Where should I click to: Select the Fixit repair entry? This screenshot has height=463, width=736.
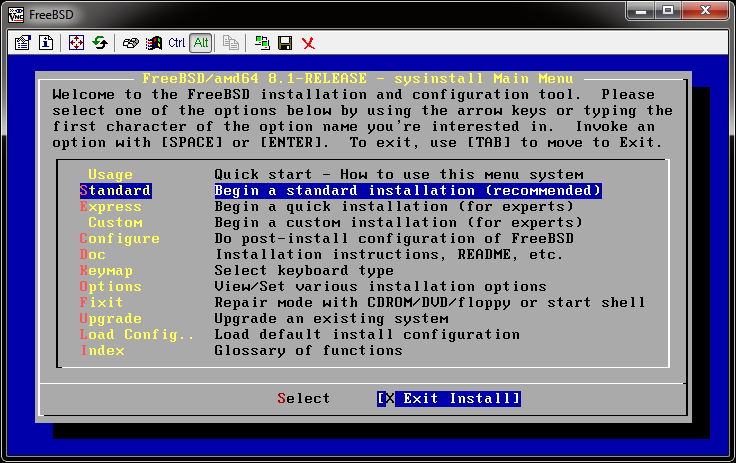coord(101,302)
